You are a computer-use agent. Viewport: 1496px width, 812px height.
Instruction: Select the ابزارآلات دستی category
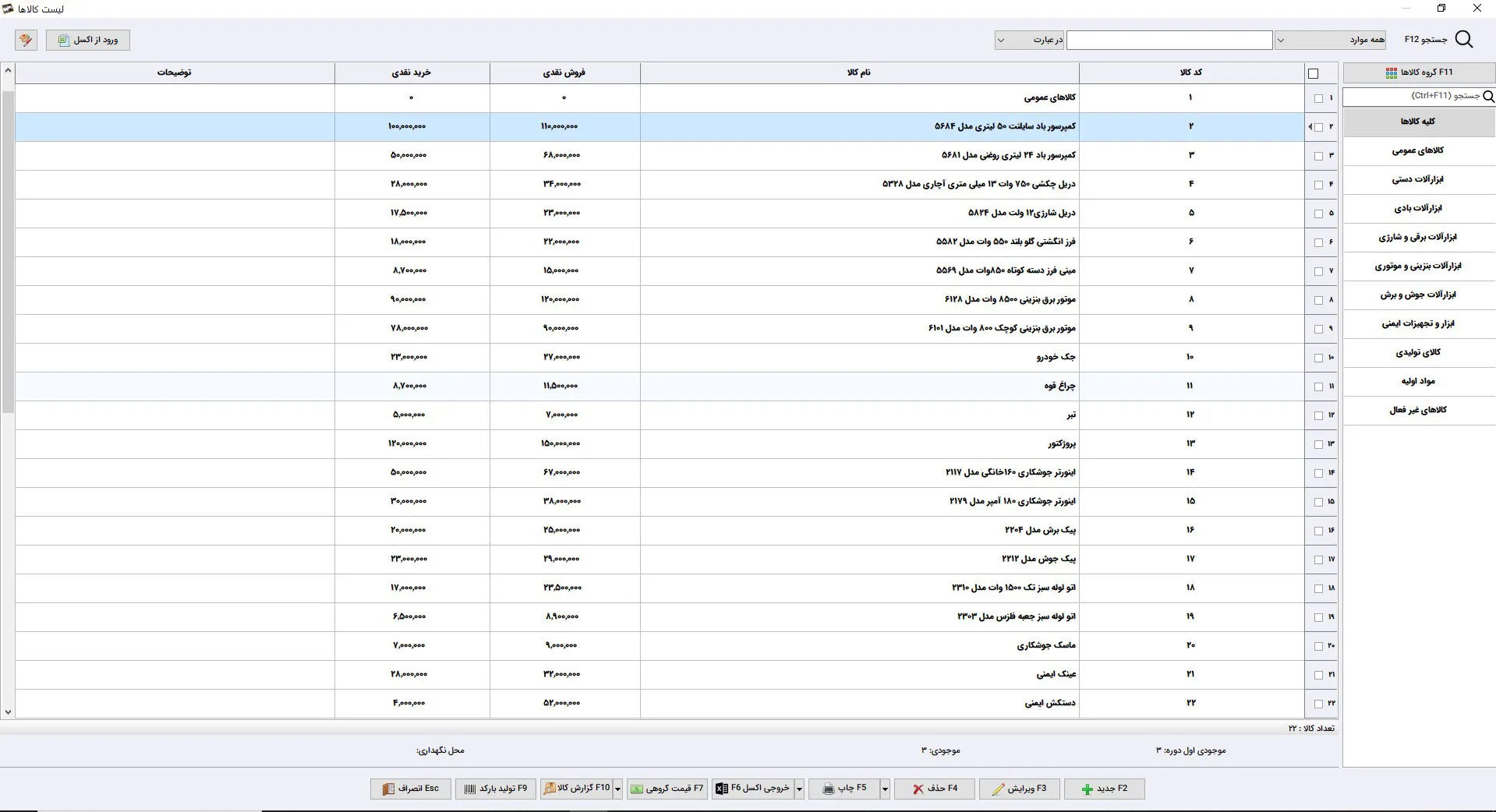(x=1419, y=179)
